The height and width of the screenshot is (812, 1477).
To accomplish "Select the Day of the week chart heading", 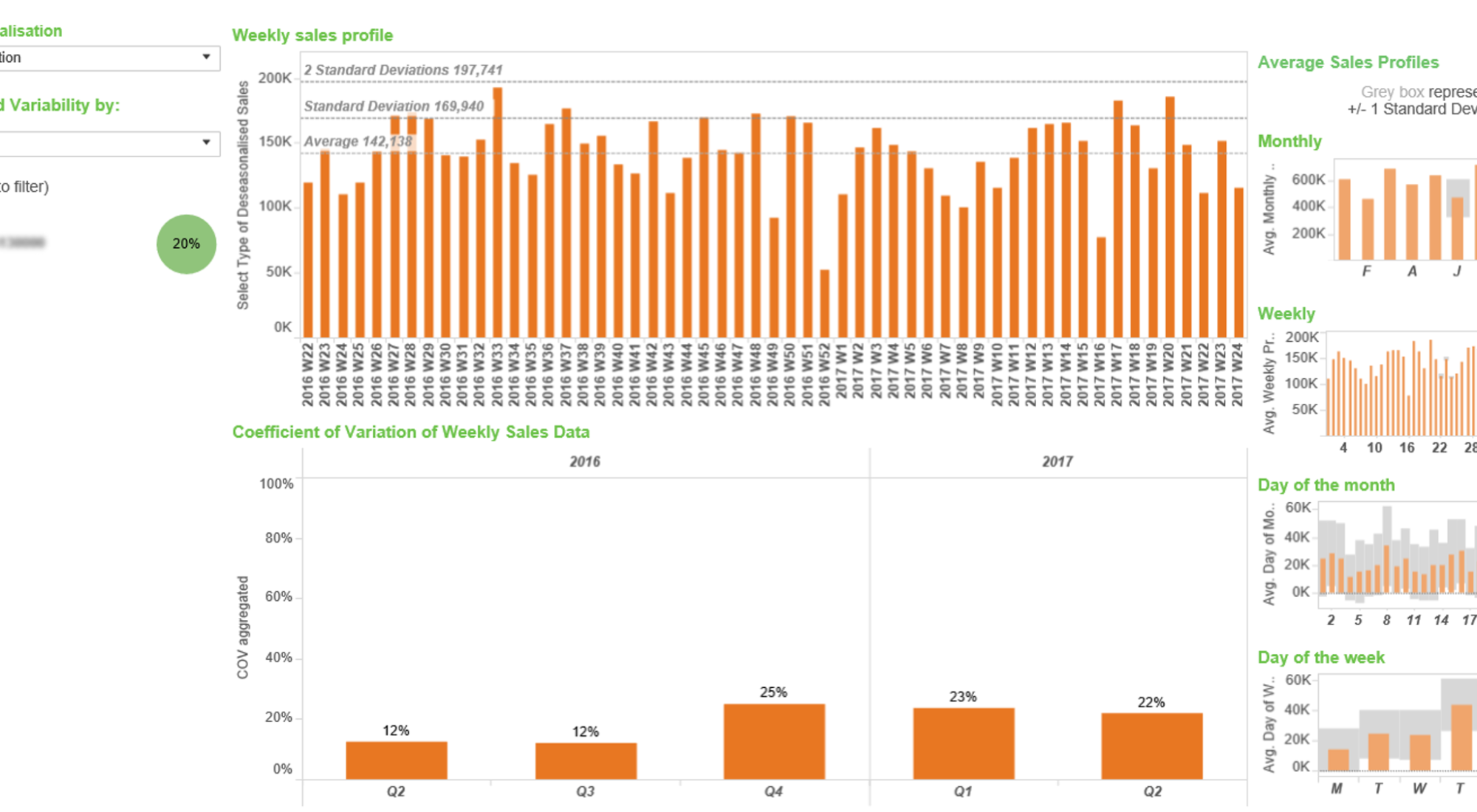I will click(x=1321, y=657).
